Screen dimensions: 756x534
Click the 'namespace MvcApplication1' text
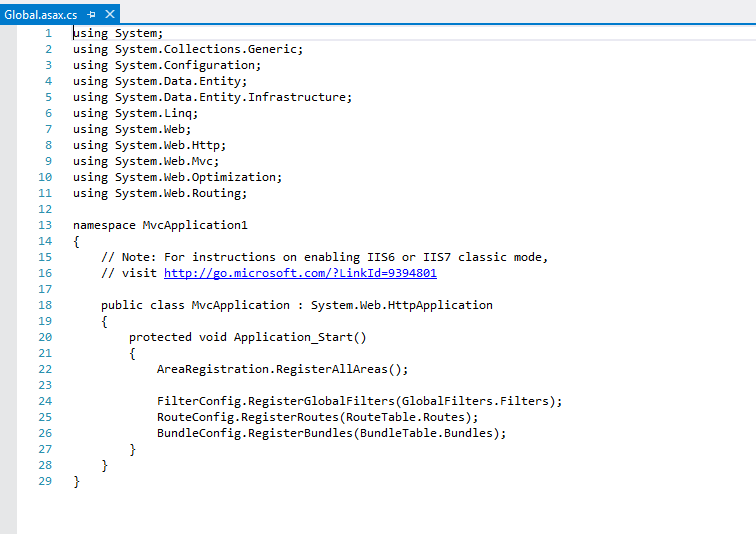(x=160, y=225)
